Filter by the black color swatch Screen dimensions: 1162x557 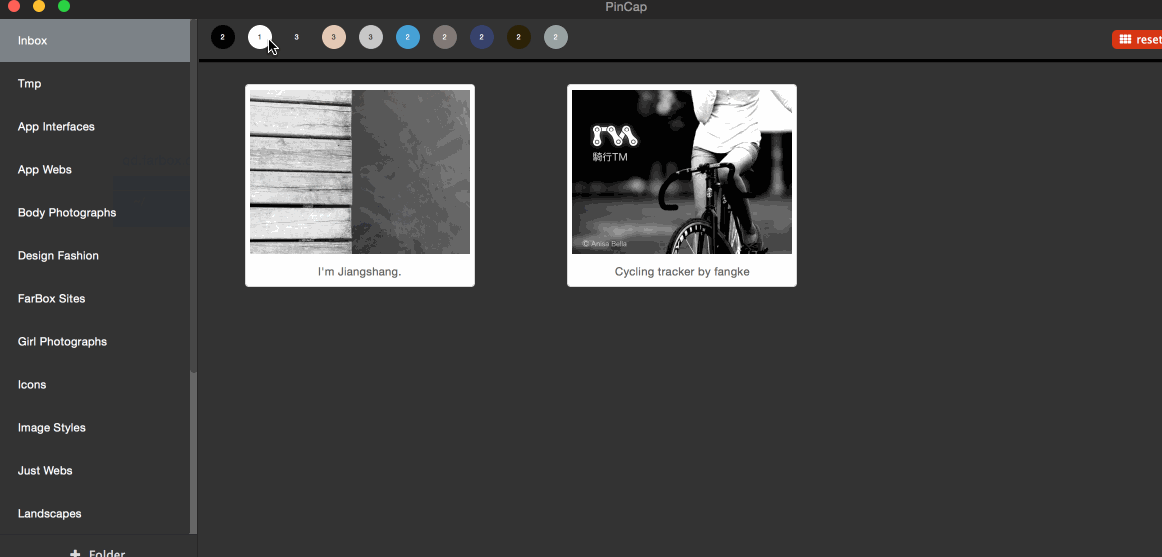click(222, 37)
